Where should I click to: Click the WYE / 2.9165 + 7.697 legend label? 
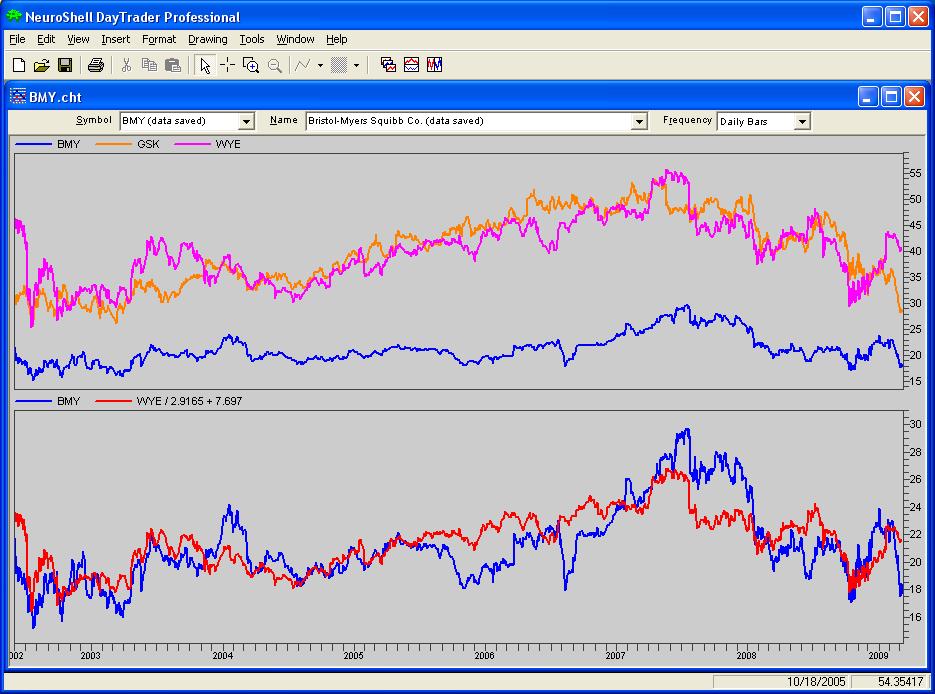189,401
